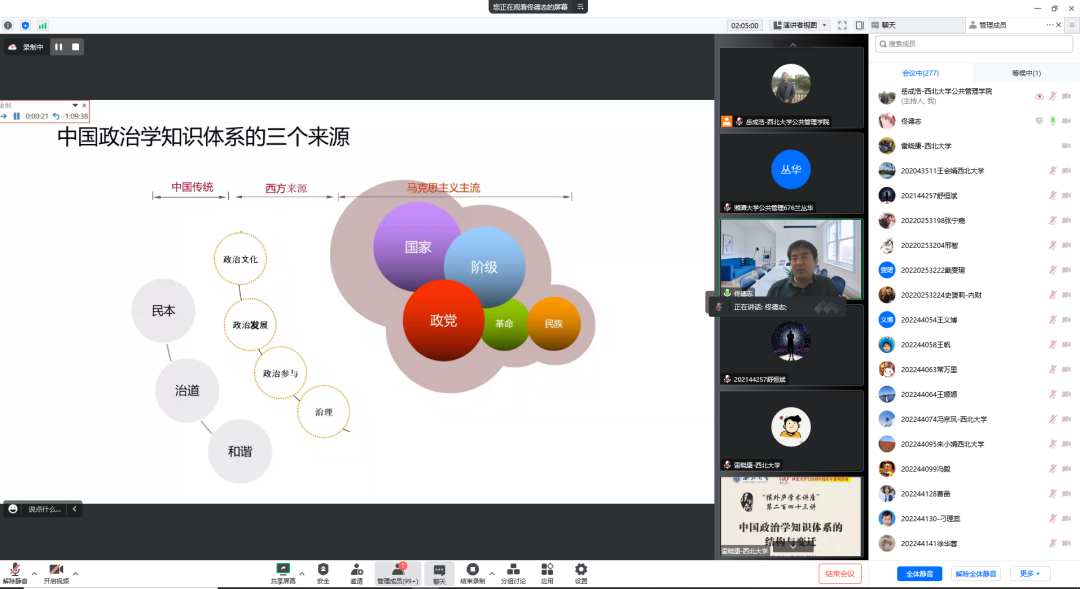Click the Search Members (搜索成员) input field
The height and width of the screenshot is (589, 1080).
point(973,44)
